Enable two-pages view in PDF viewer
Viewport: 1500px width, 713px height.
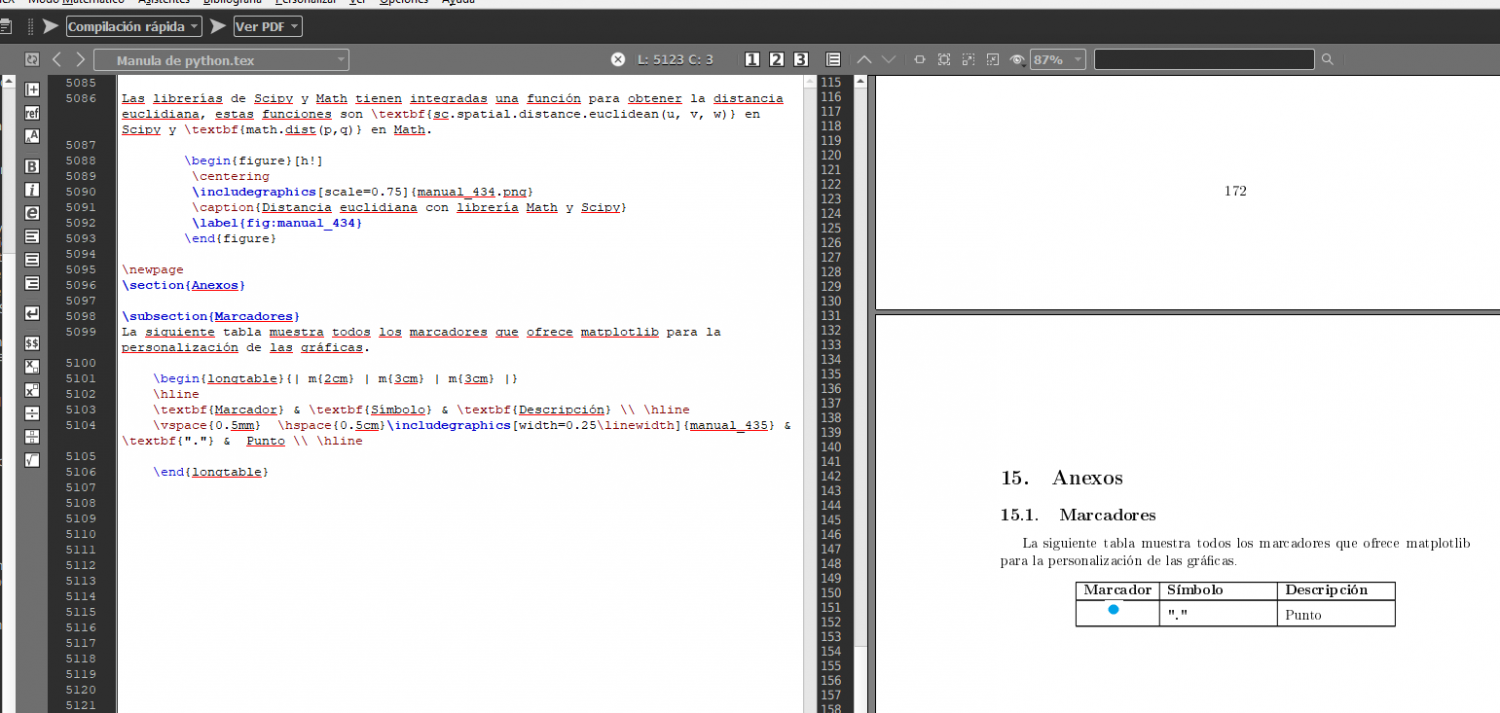776,59
